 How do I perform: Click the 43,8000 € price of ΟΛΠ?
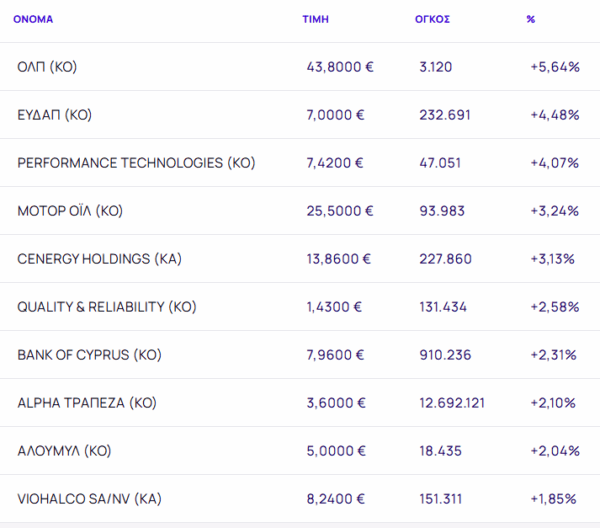click(340, 67)
